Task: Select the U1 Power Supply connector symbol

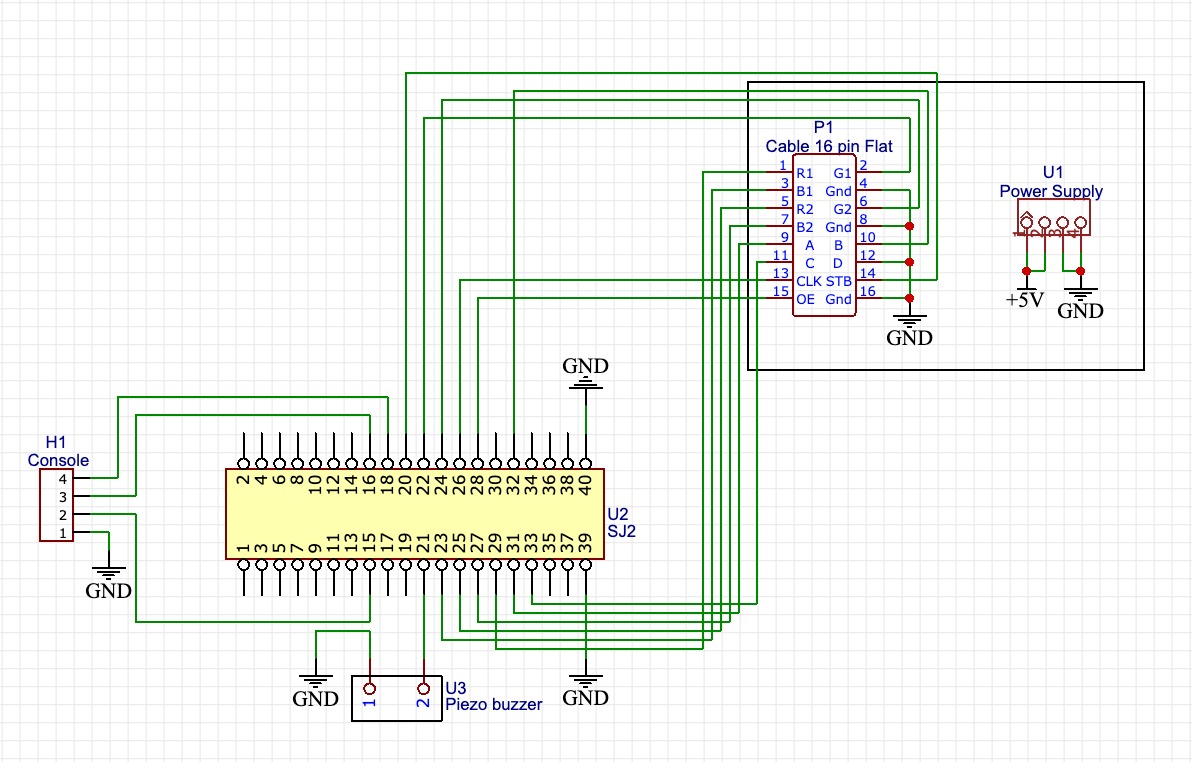Action: 1053,218
